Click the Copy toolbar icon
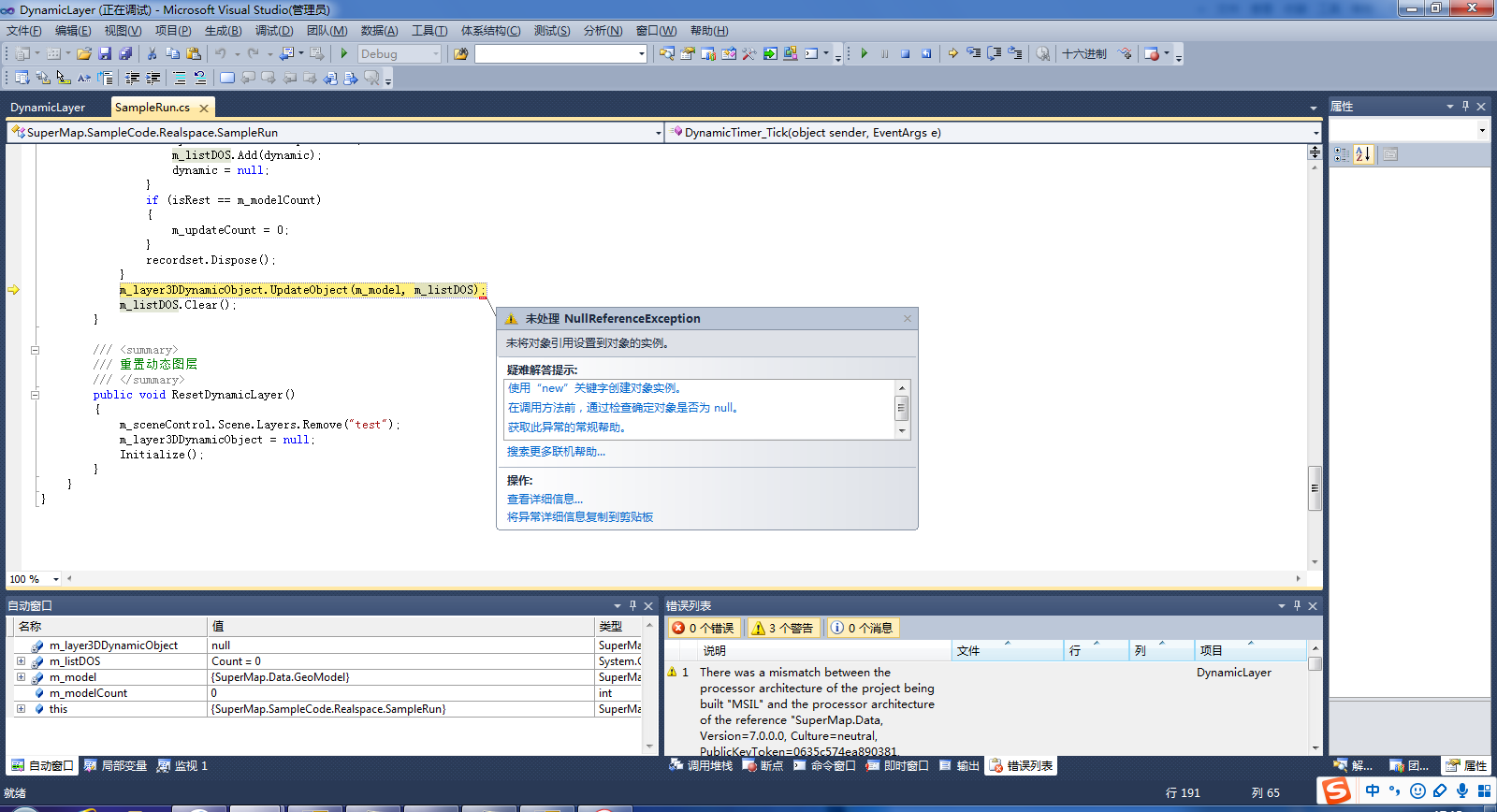The width and height of the screenshot is (1497, 812). [x=172, y=54]
